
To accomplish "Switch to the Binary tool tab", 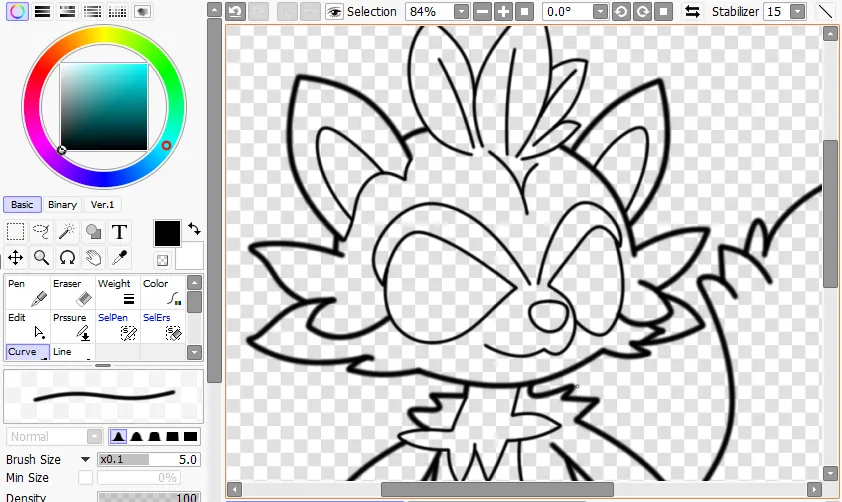I will (62, 205).
